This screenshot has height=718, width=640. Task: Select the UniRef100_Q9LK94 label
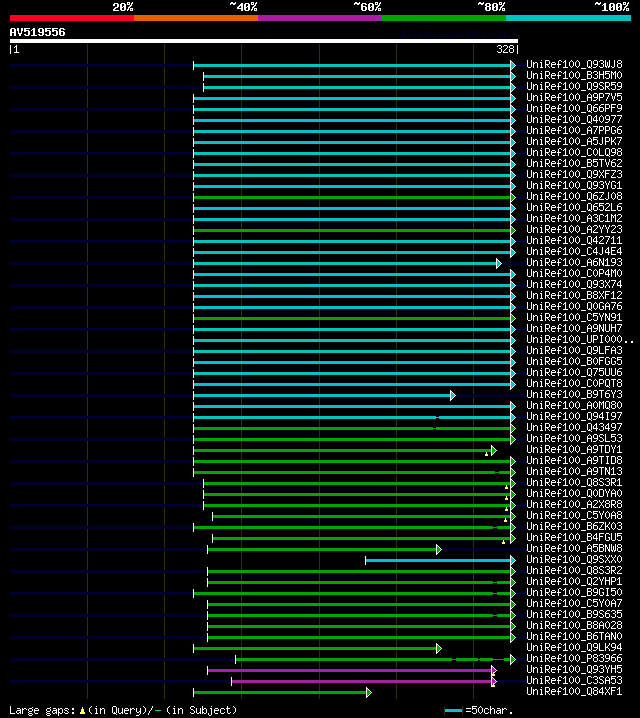pyautogui.click(x=574, y=647)
